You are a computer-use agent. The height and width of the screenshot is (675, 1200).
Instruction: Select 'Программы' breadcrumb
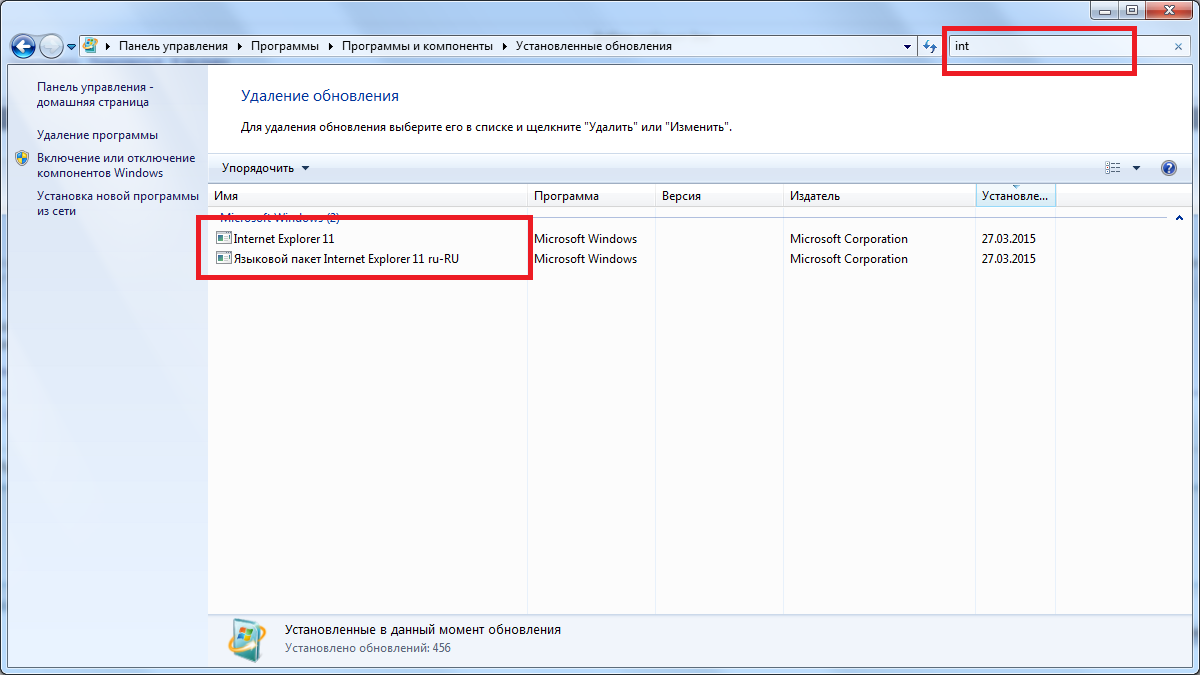[x=285, y=46]
